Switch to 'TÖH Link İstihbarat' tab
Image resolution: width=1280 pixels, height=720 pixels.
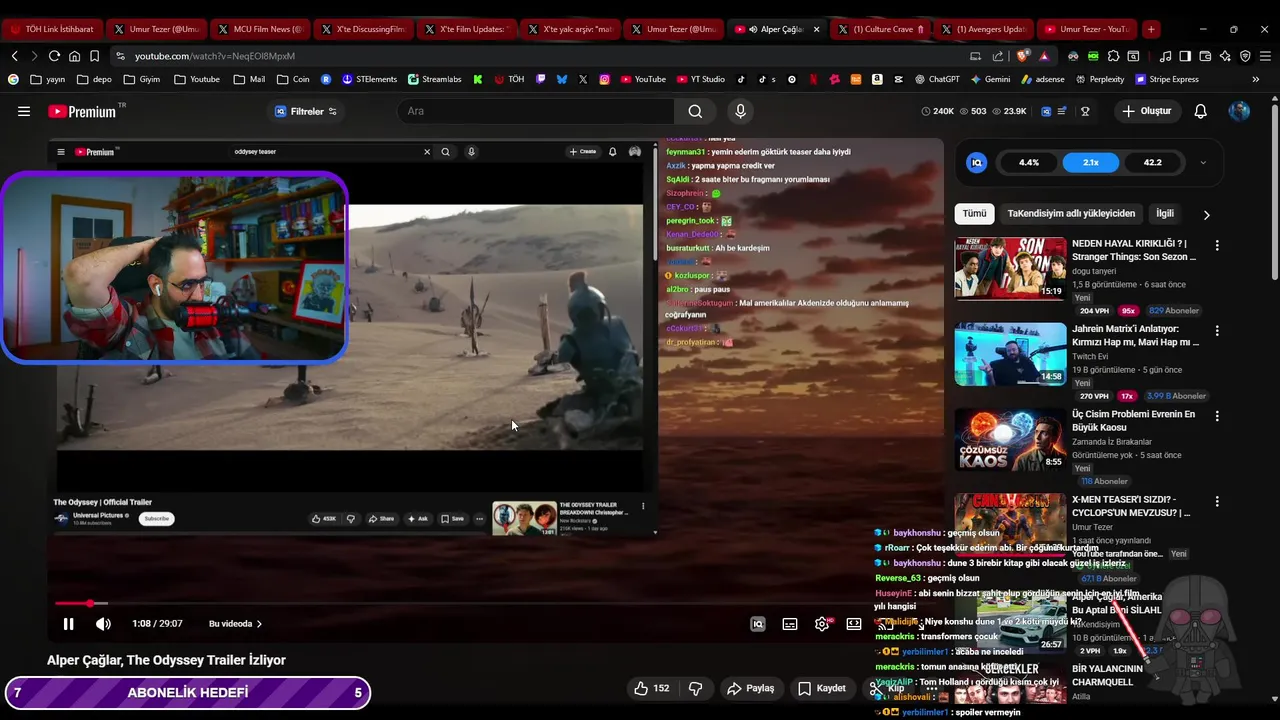(x=52, y=29)
